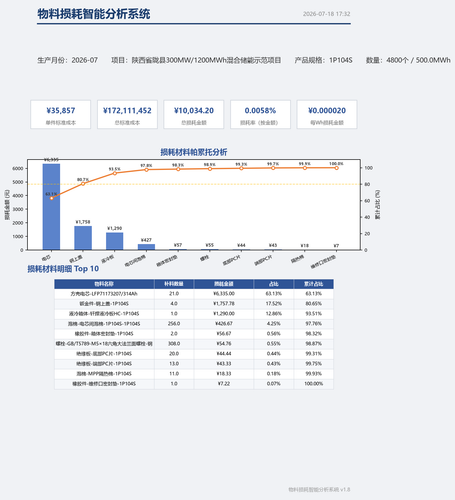The height and width of the screenshot is (500, 455).
Task: Click the 80.7% cumulative line marker
Action: pyautogui.click(x=83, y=184)
